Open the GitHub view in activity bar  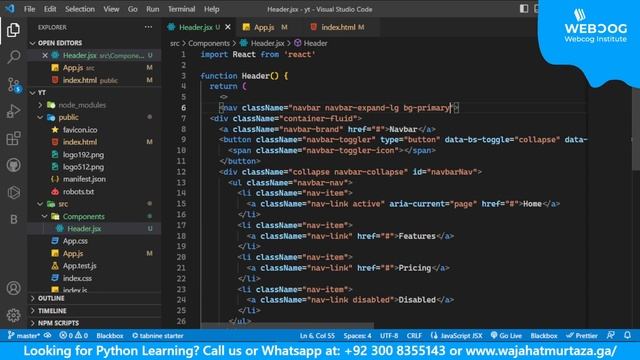coord(13,165)
